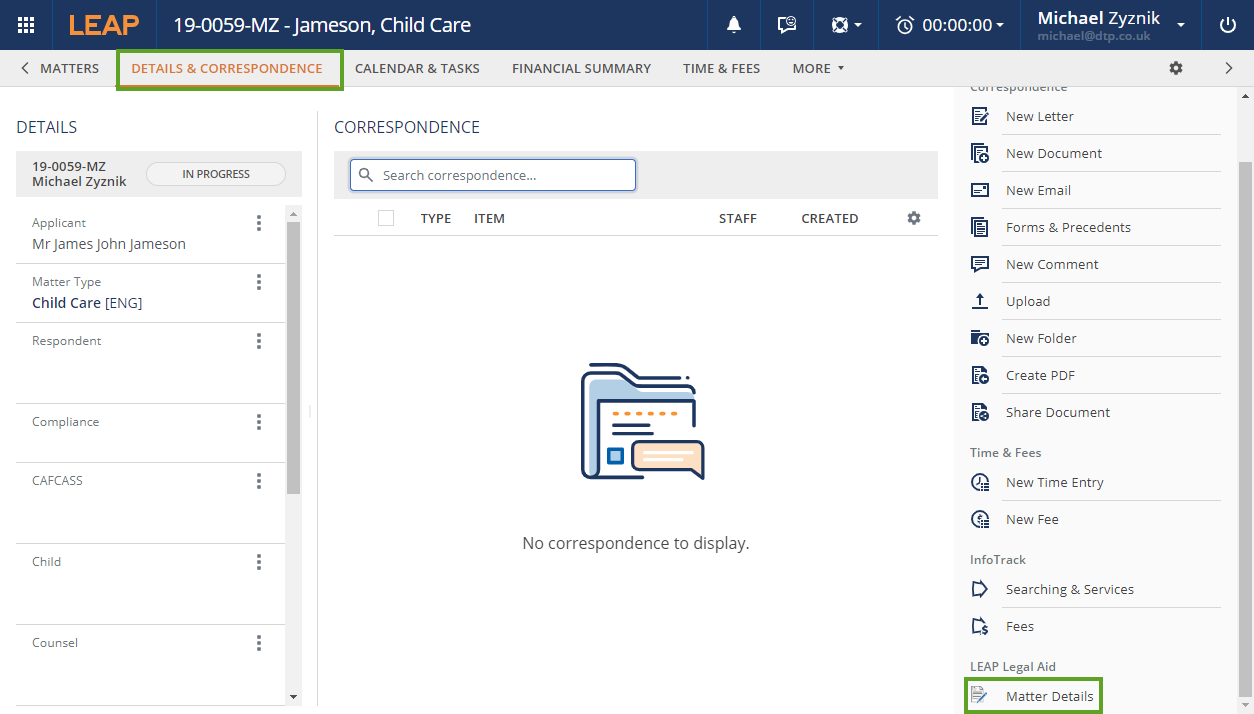Create a New Document from the sidebar
1254x714 pixels.
1053,153
